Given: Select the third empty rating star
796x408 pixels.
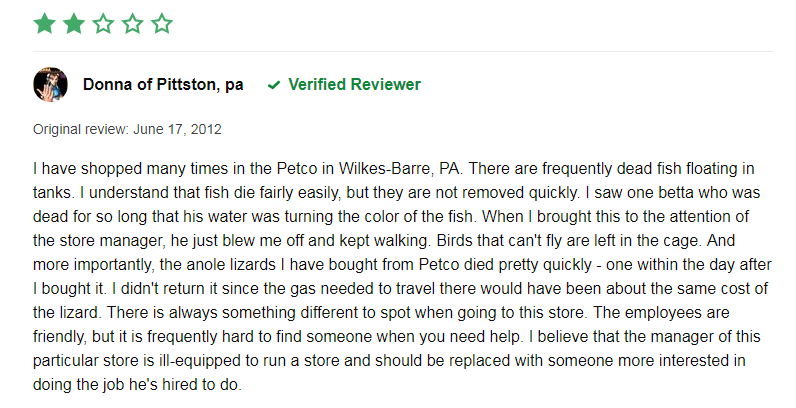Looking at the screenshot, I should (x=104, y=24).
